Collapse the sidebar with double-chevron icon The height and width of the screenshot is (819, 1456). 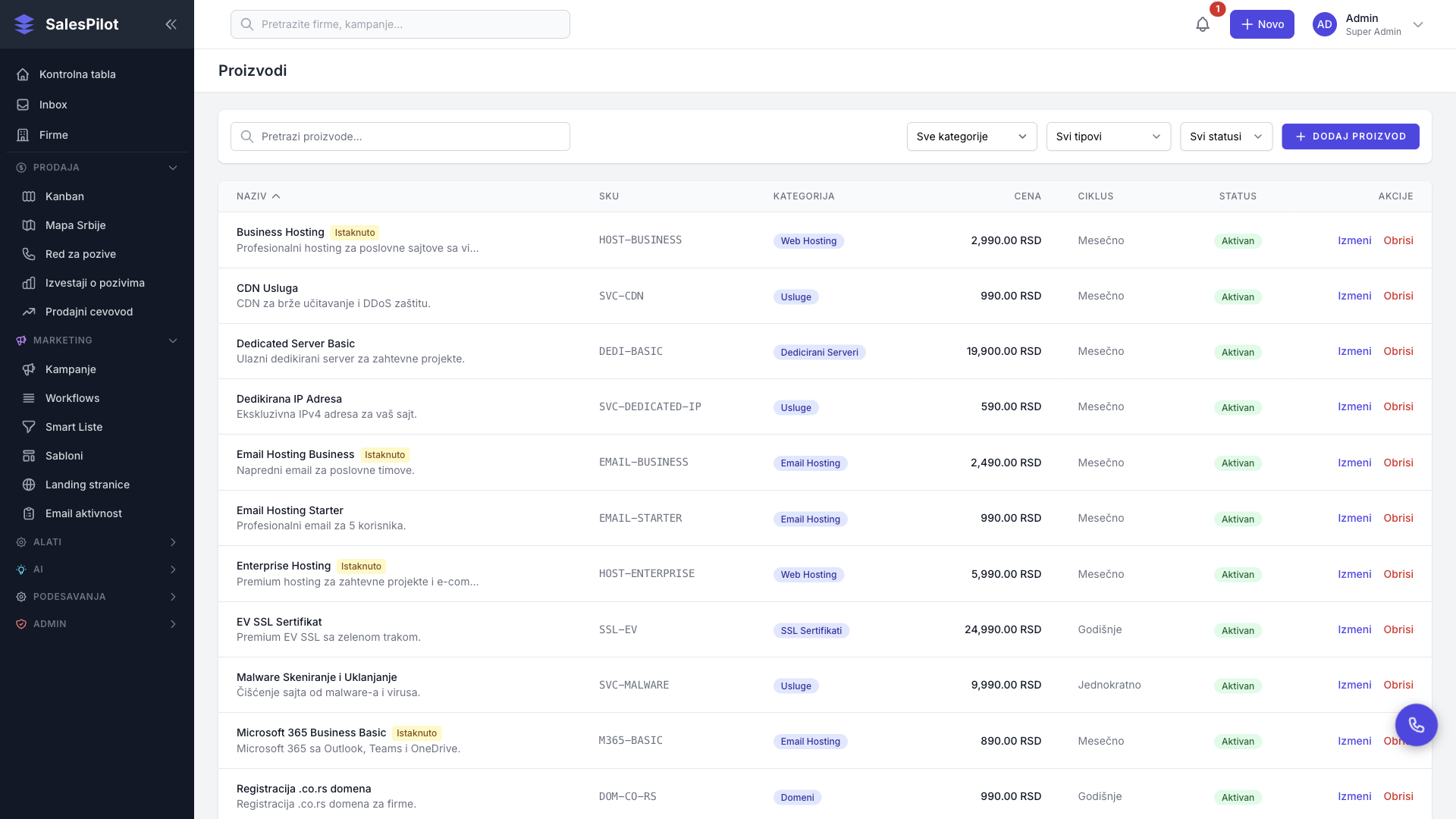tap(171, 24)
